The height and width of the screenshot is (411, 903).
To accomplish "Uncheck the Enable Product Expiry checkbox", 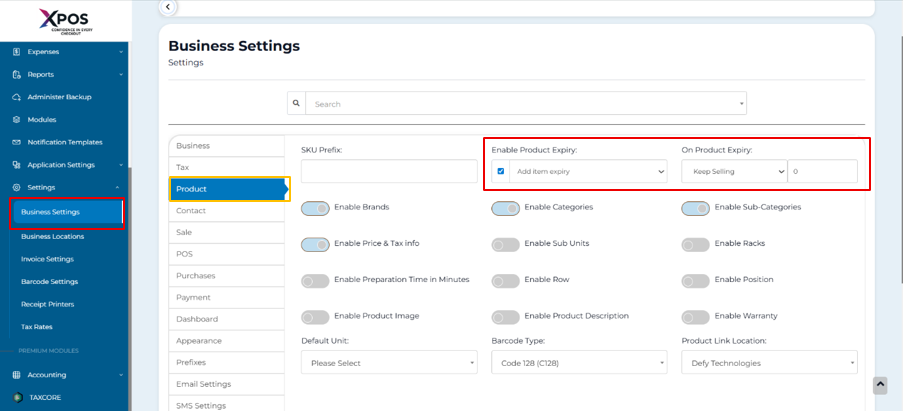I will click(501, 171).
